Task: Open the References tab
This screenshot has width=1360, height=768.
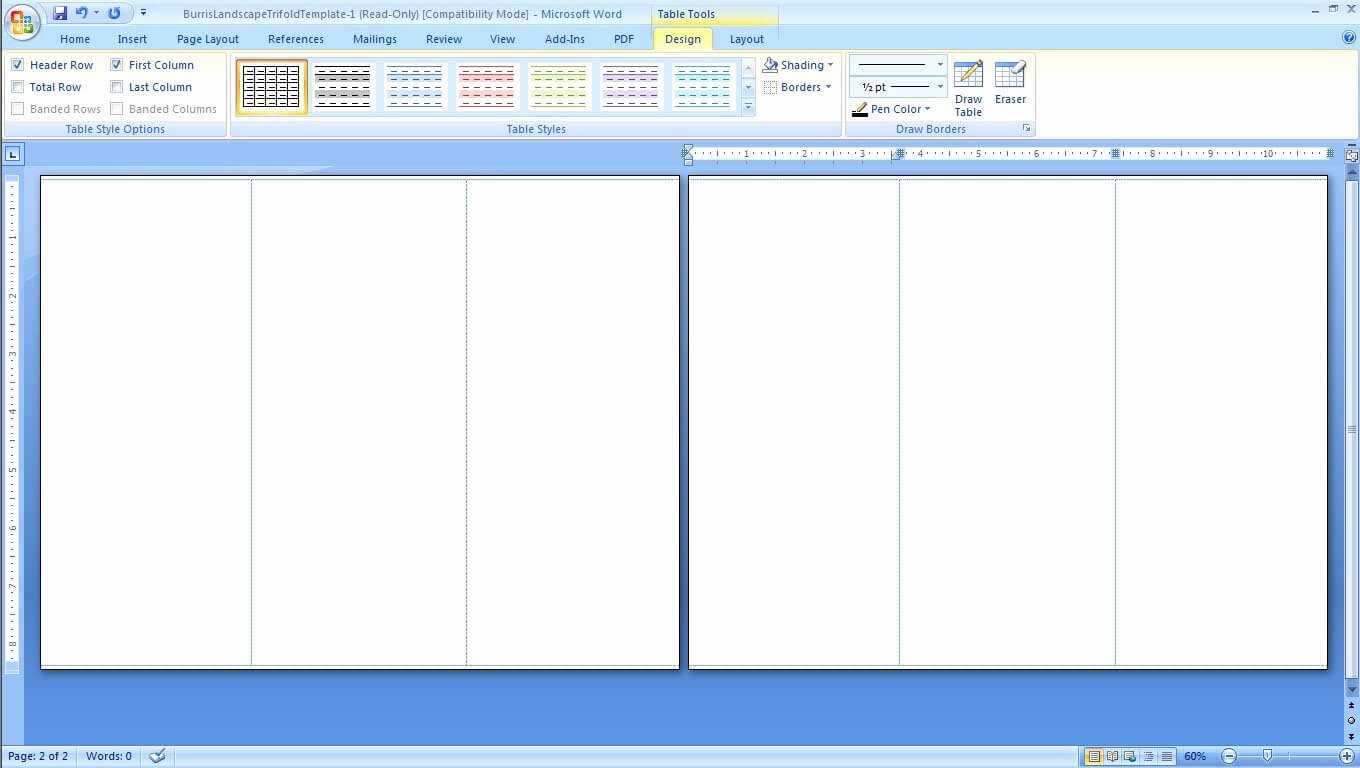Action: click(296, 39)
